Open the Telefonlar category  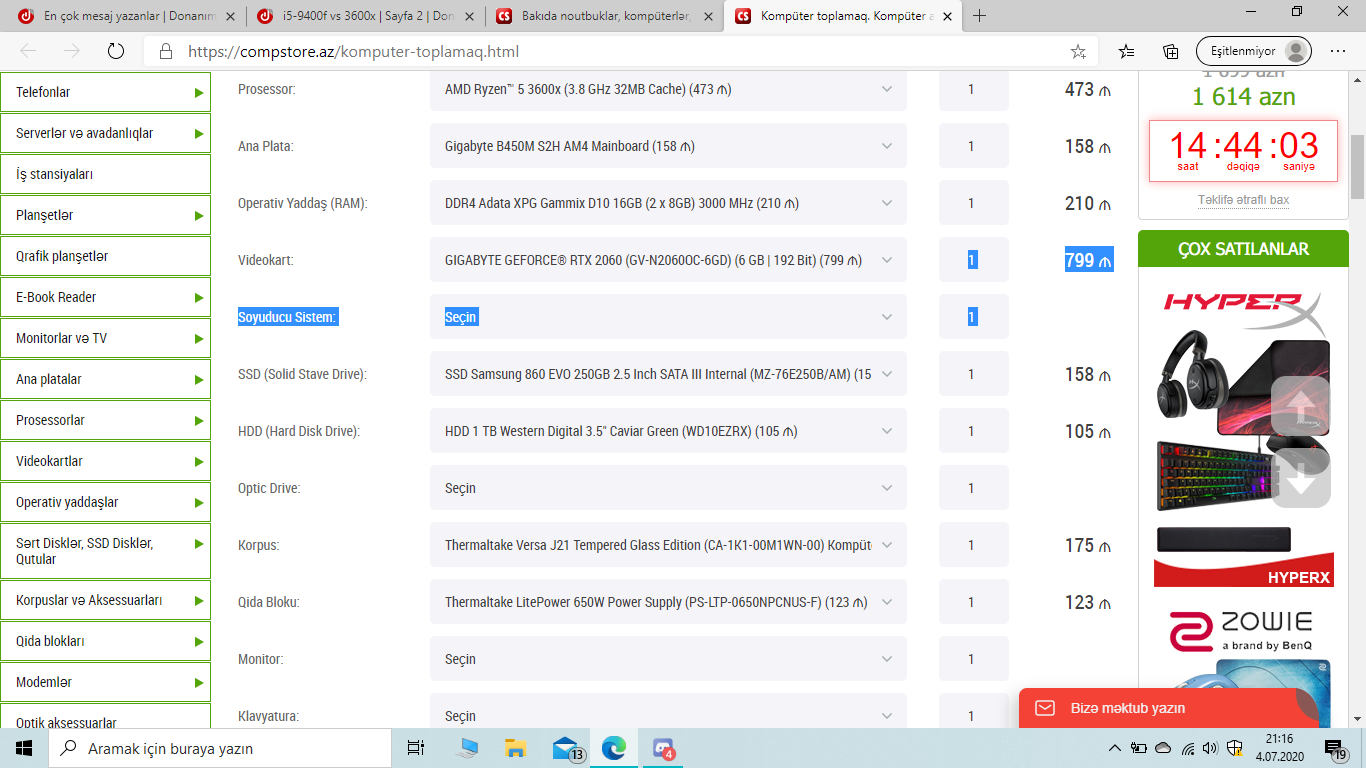[x=105, y=92]
